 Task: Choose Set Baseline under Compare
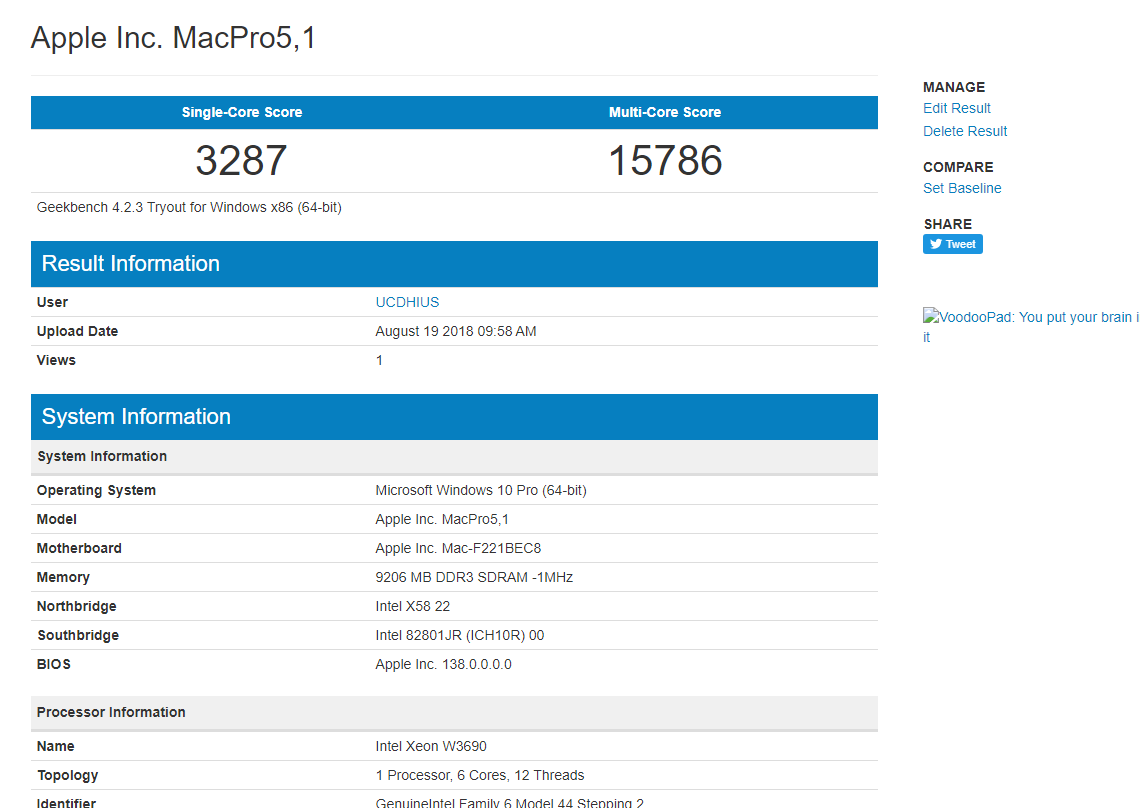(962, 188)
